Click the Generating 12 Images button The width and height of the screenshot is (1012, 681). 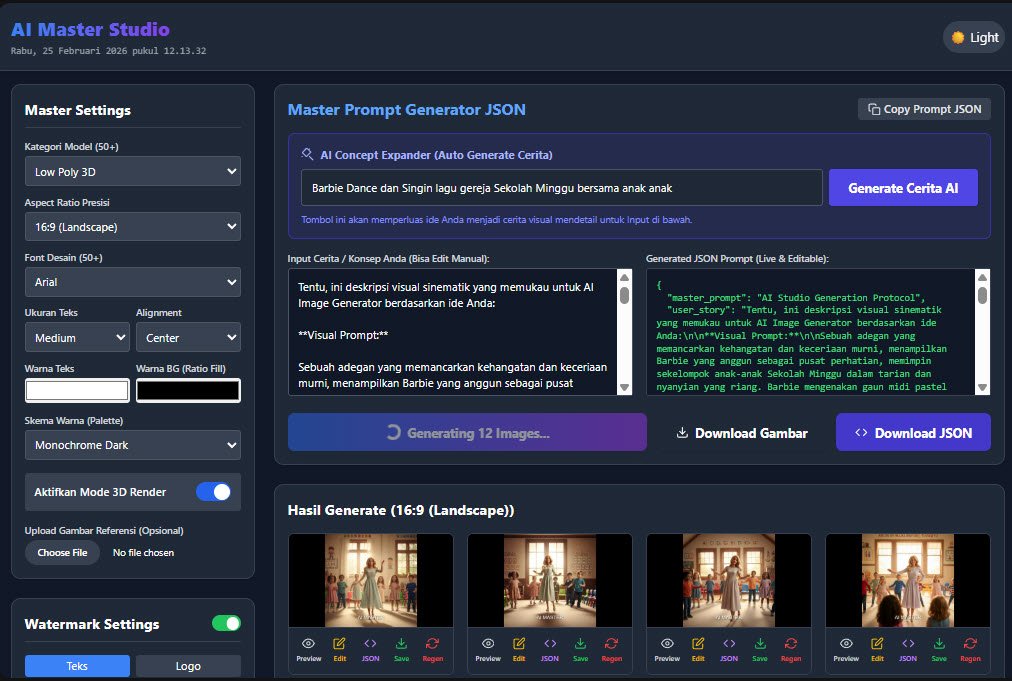[467, 432]
